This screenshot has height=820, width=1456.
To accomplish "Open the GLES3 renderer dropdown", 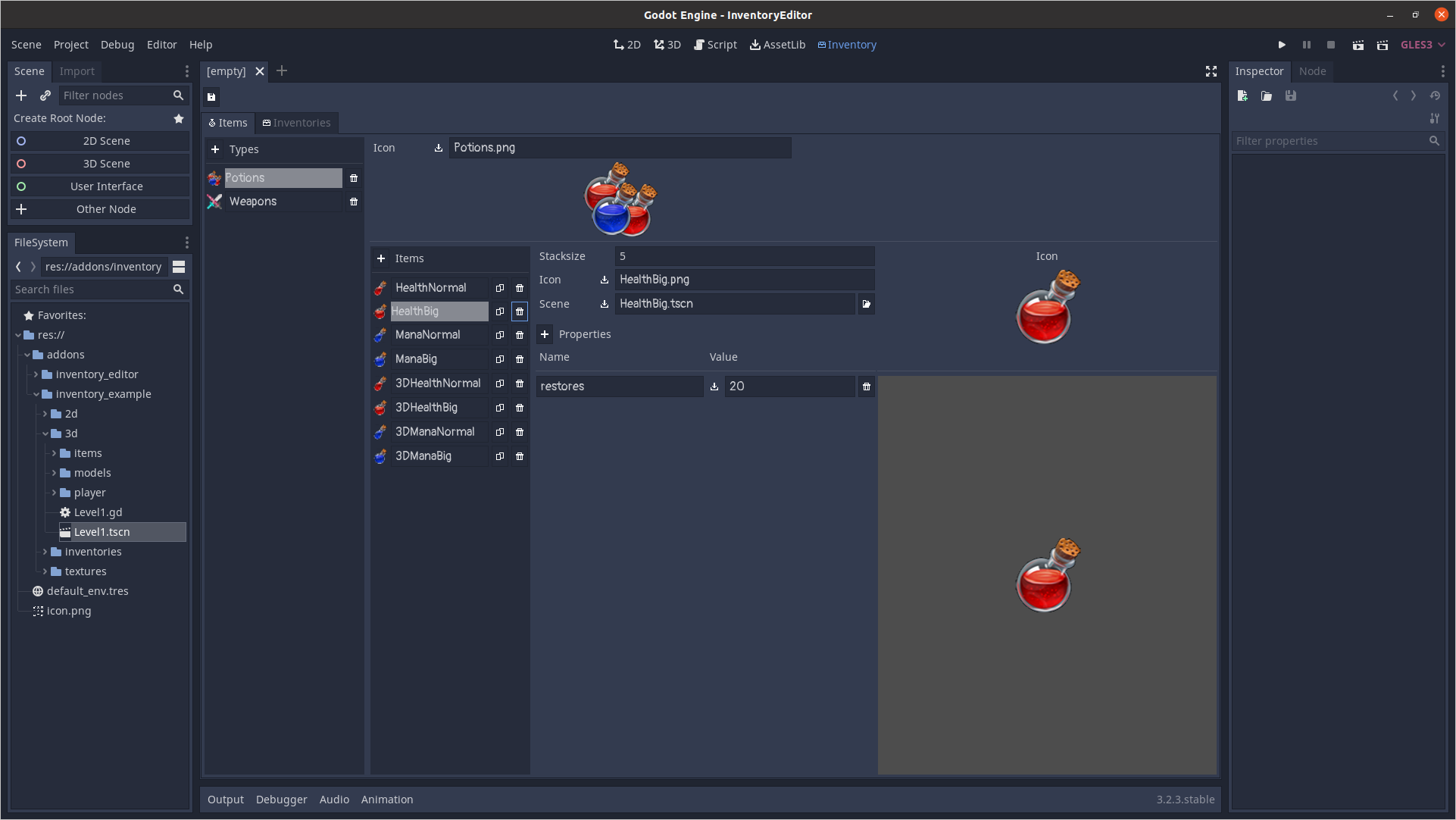I will [1423, 45].
